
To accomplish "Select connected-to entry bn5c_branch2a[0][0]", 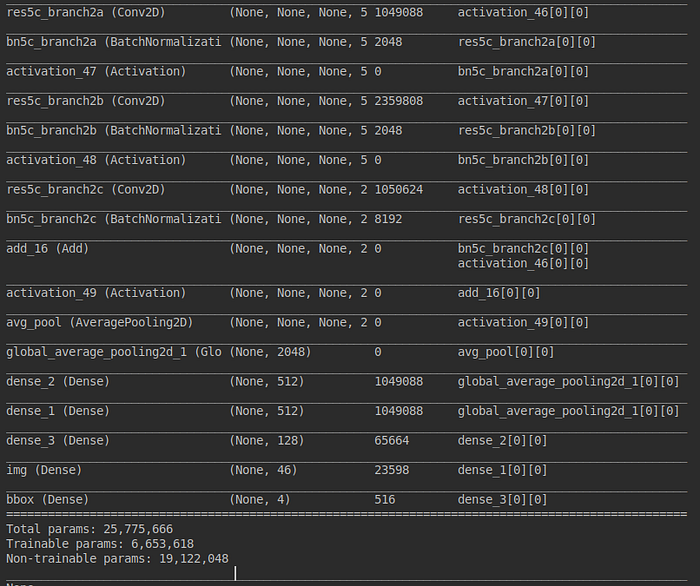I will 523,71.
